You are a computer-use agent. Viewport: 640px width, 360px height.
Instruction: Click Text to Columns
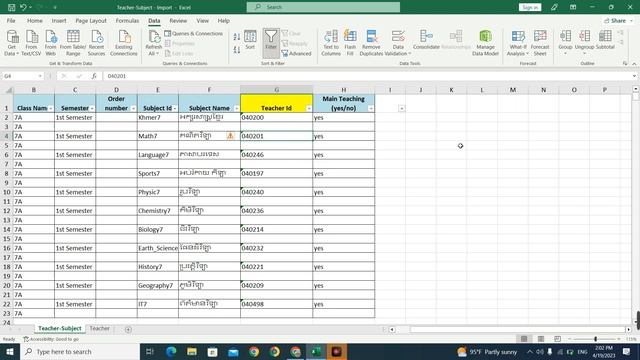331,42
